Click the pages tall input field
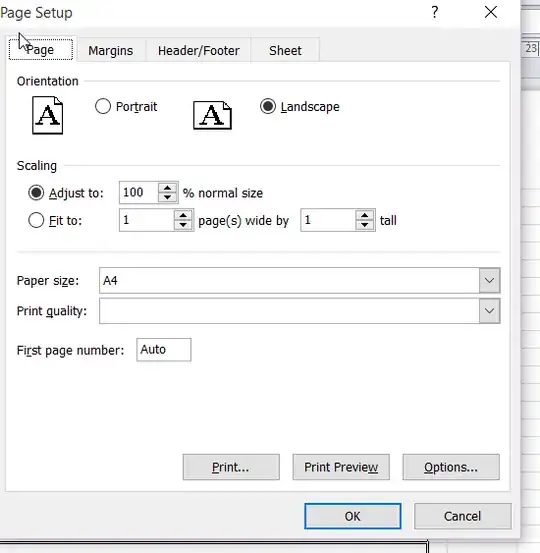The width and height of the screenshot is (540, 553). (x=328, y=220)
